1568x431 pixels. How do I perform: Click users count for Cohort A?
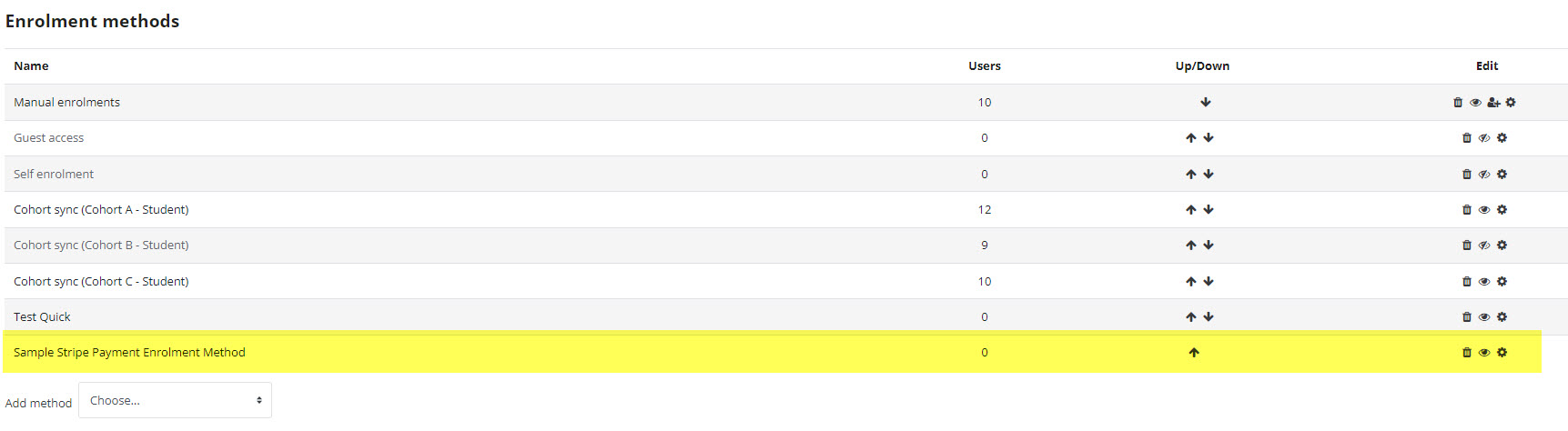tap(984, 210)
